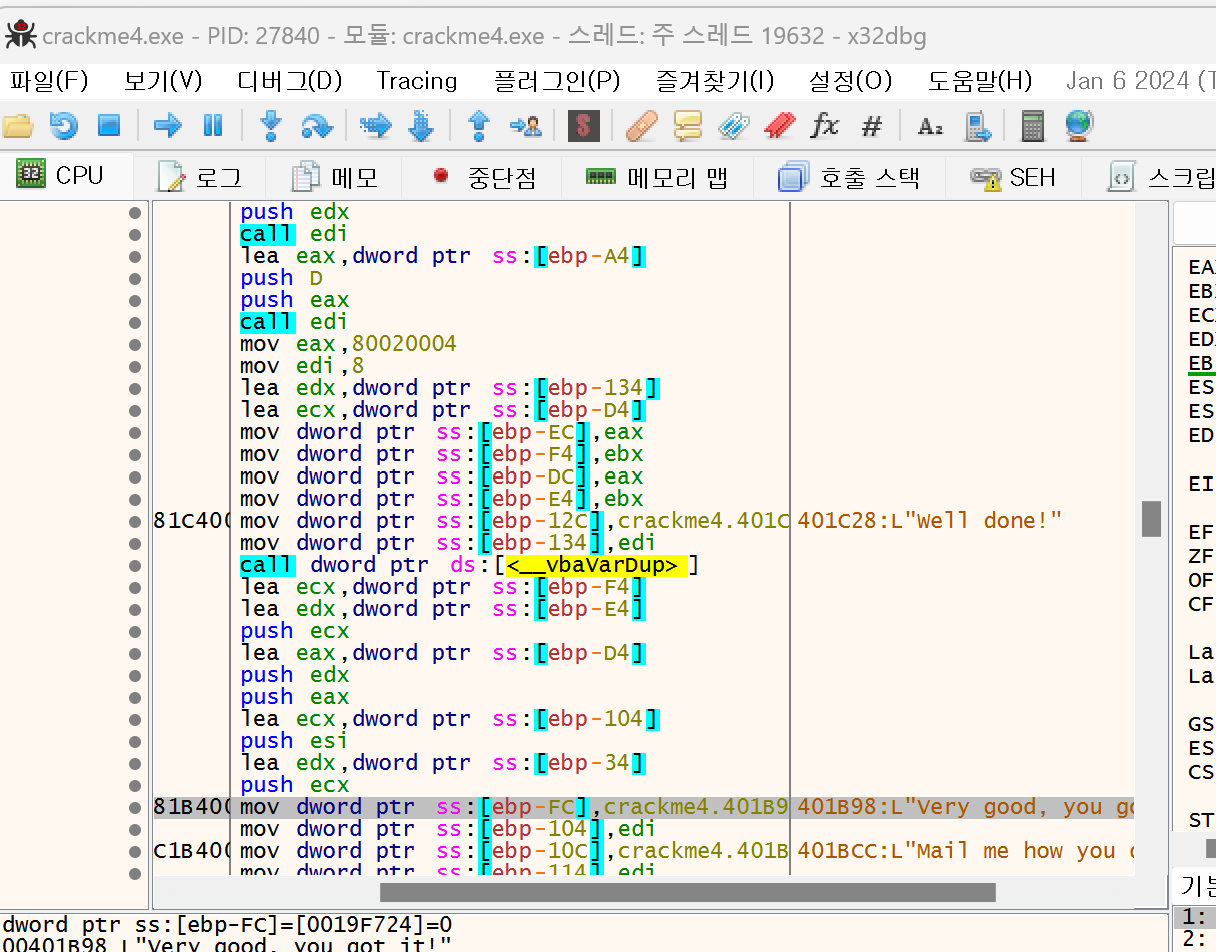Pause execution of the debuggee
The height and width of the screenshot is (952, 1216).
tap(213, 126)
